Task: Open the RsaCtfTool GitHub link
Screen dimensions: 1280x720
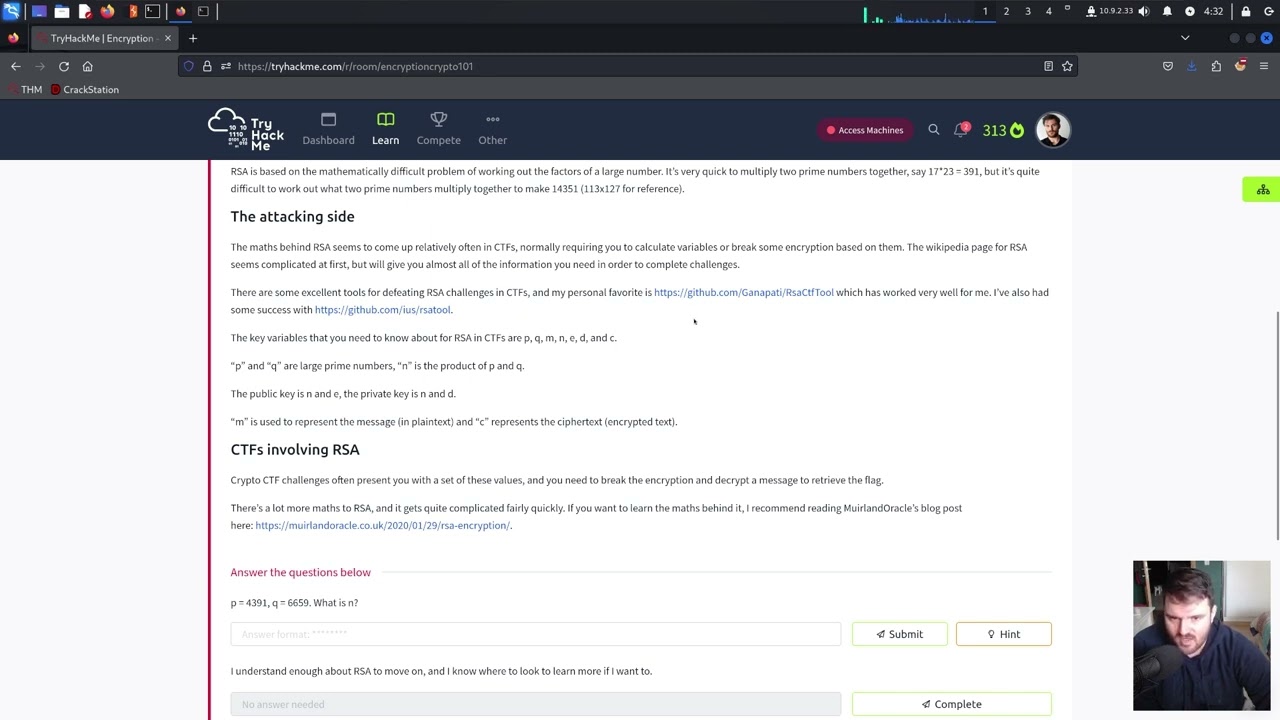Action: tap(743, 292)
